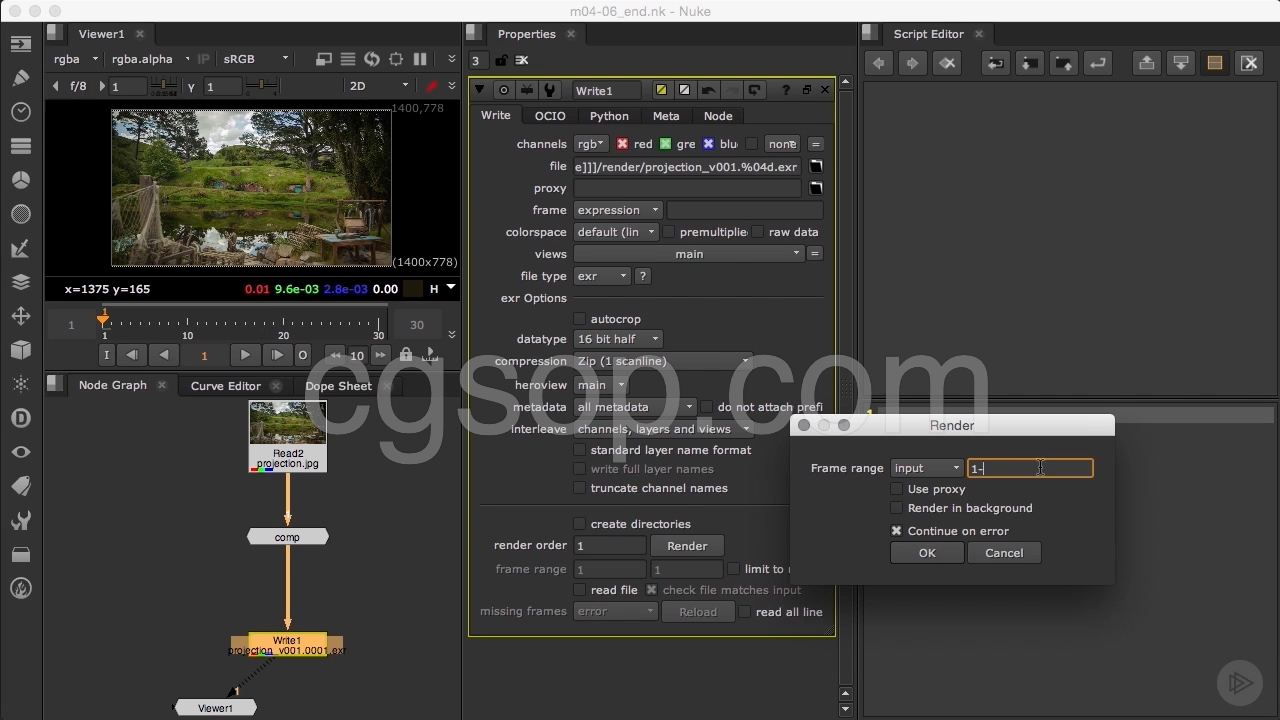Expand the compression Zip dropdown
1280x720 pixels.
(x=663, y=361)
